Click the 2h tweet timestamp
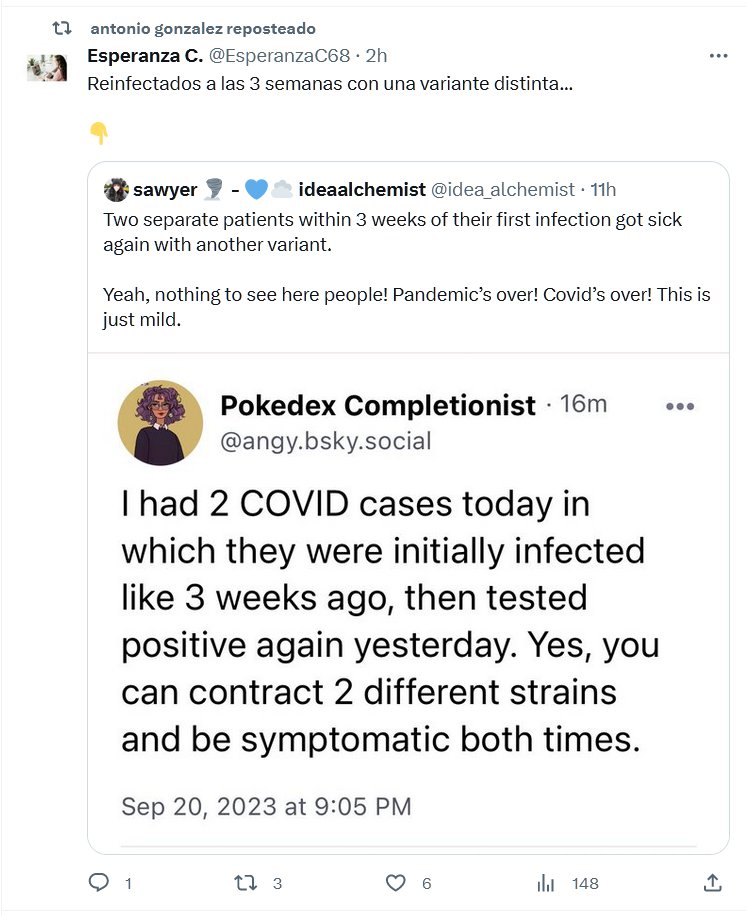The height and width of the screenshot is (916, 746). pos(377,57)
